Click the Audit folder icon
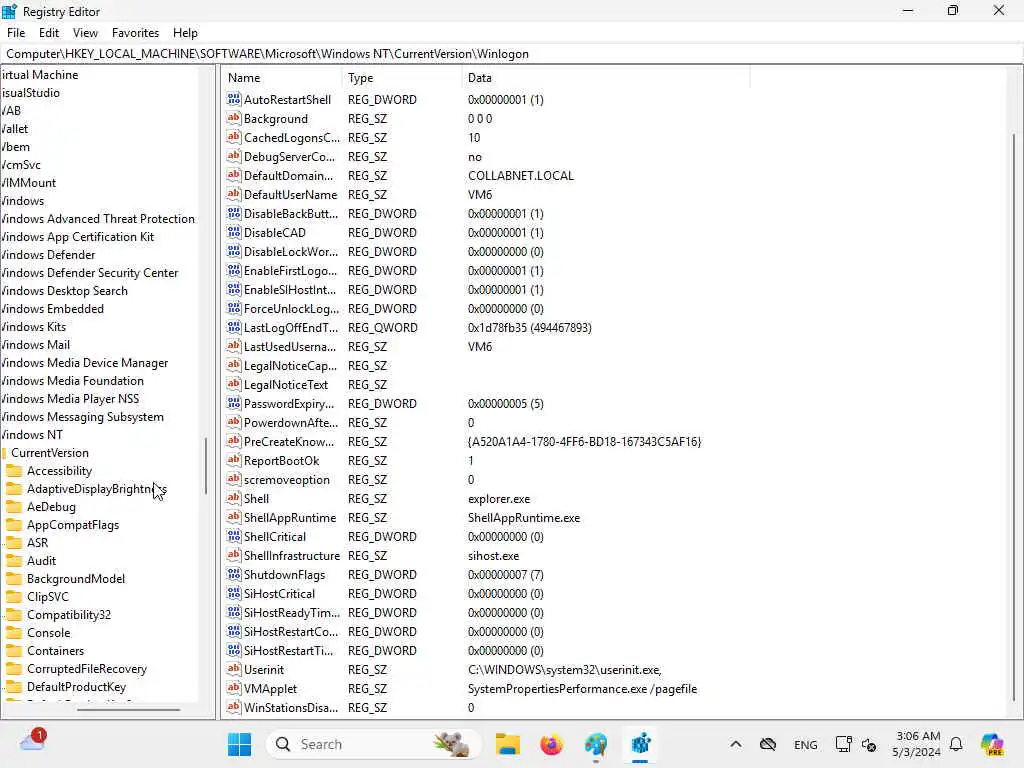The width and height of the screenshot is (1024, 768). [14, 561]
